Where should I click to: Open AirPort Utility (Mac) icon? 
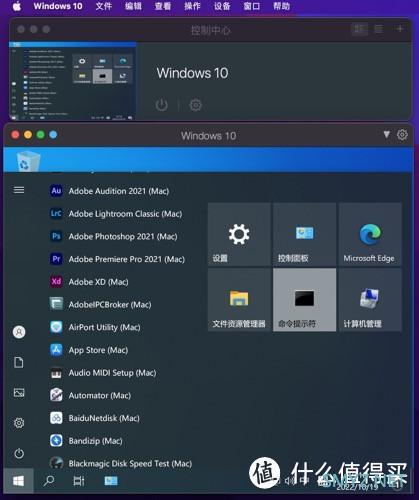[x=56, y=327]
